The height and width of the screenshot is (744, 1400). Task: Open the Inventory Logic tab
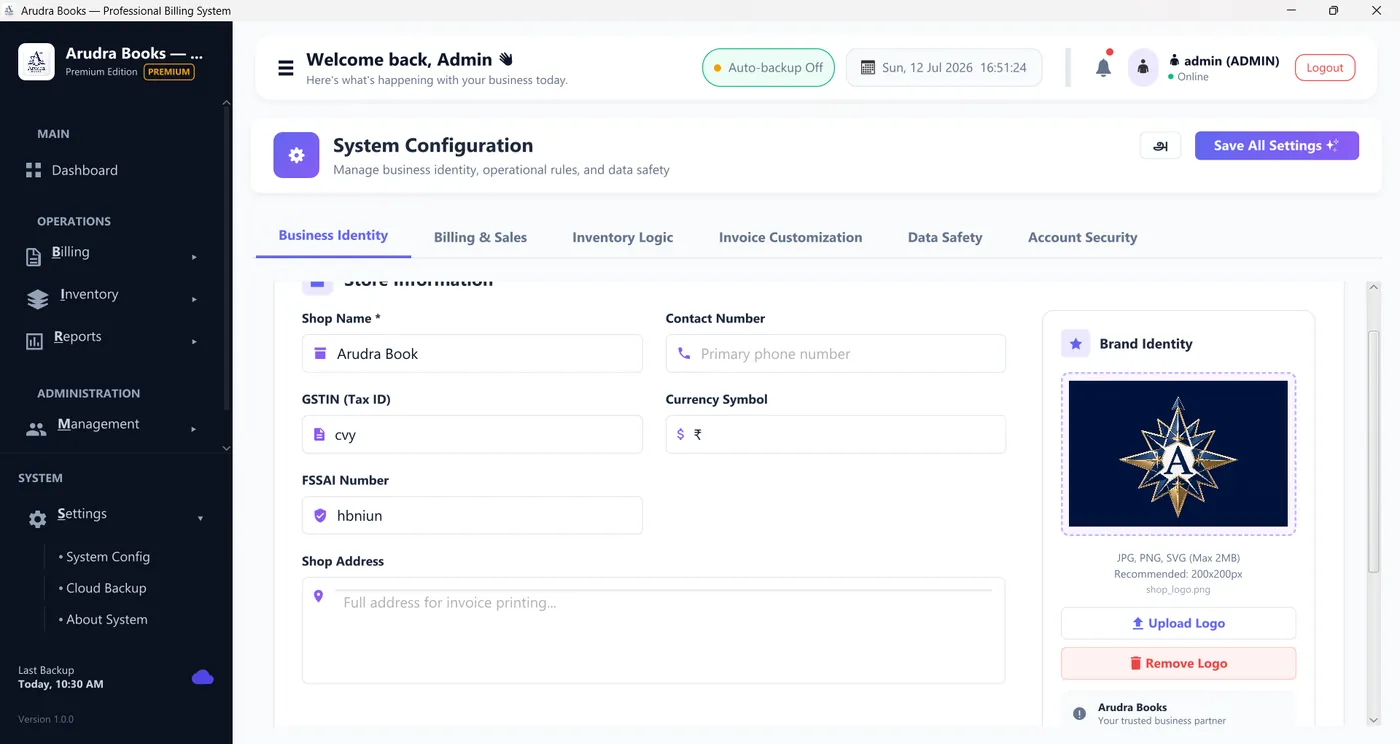(622, 238)
